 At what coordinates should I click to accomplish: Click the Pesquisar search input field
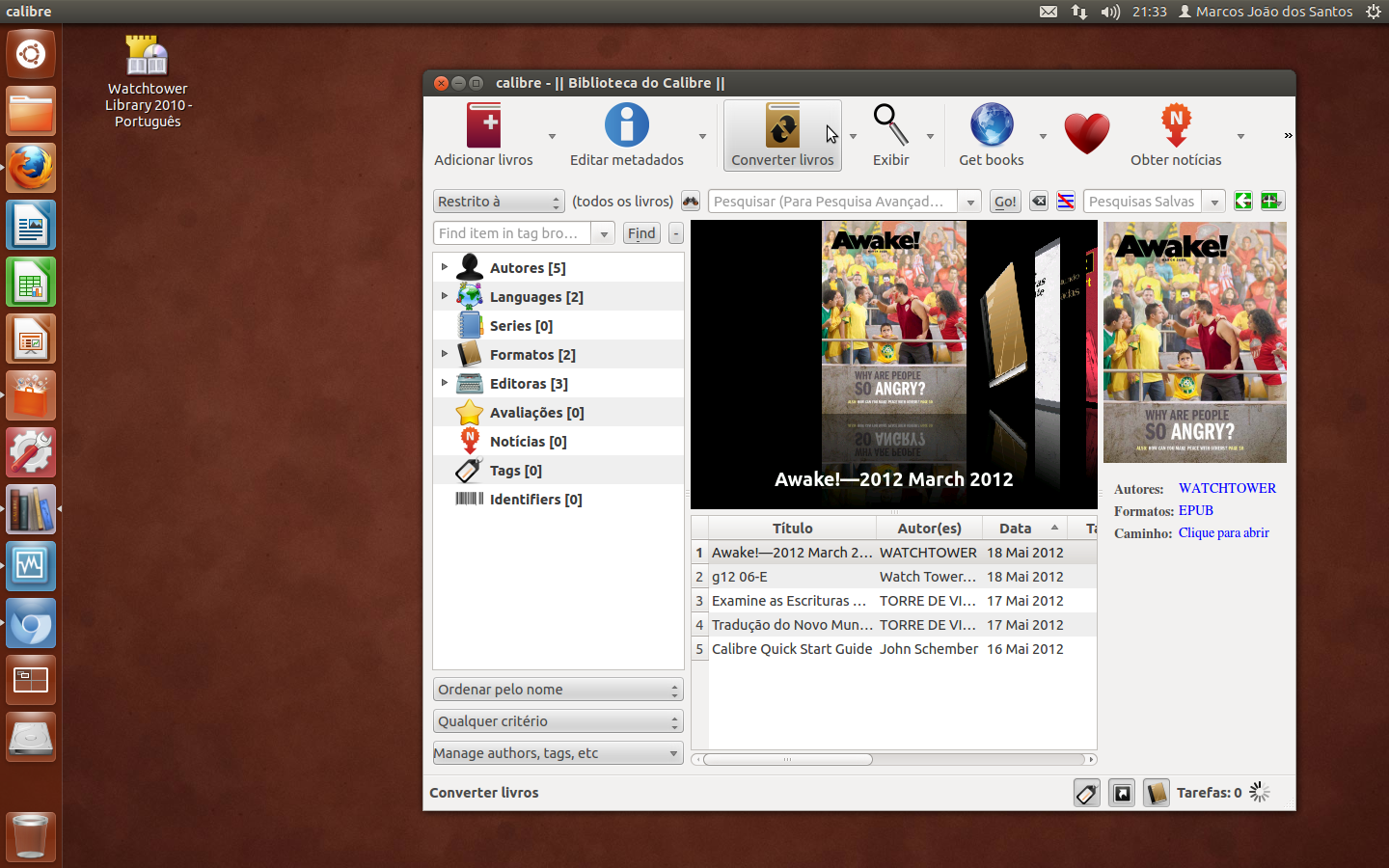[833, 202]
